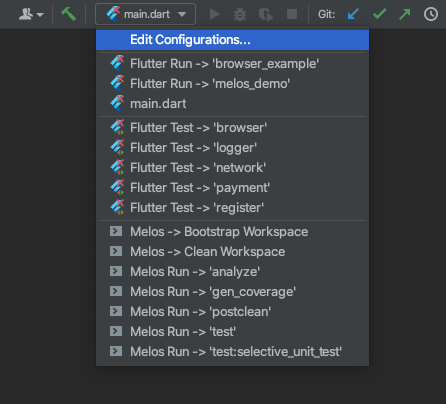Open the user account dropdown

click(x=31, y=14)
